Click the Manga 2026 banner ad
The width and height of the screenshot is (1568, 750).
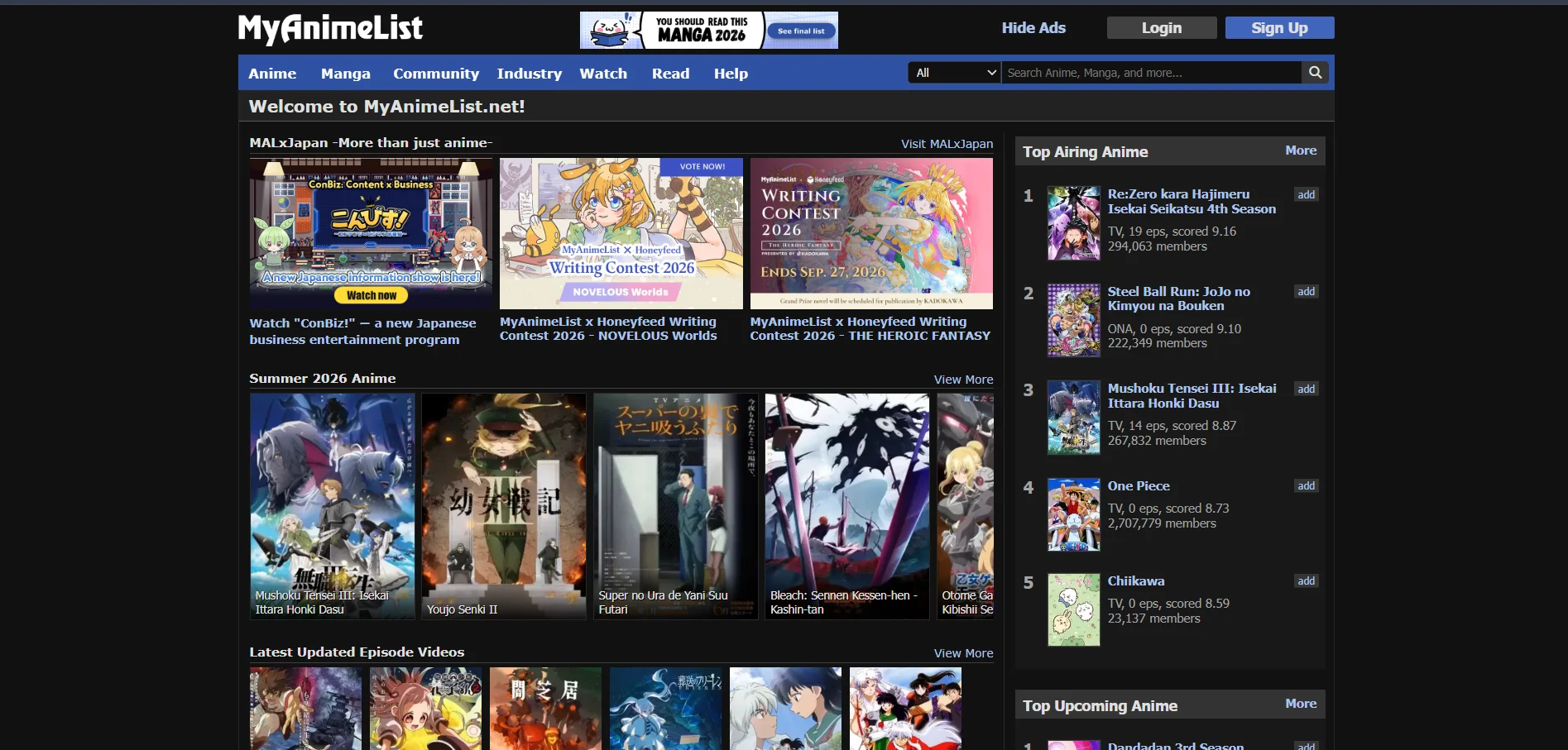pyautogui.click(x=708, y=30)
